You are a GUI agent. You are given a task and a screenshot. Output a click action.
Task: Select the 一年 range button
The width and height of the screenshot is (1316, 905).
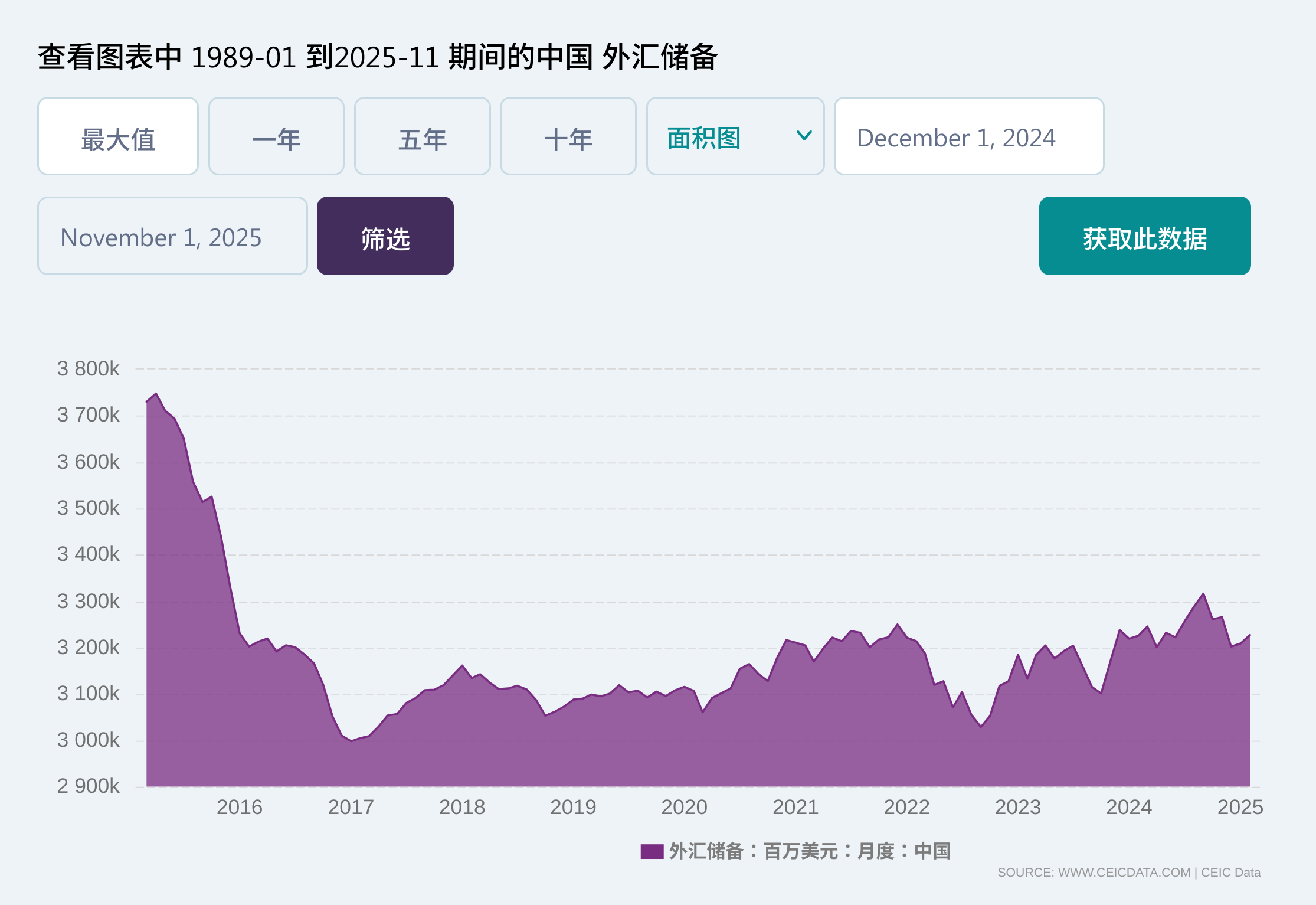[x=276, y=137]
